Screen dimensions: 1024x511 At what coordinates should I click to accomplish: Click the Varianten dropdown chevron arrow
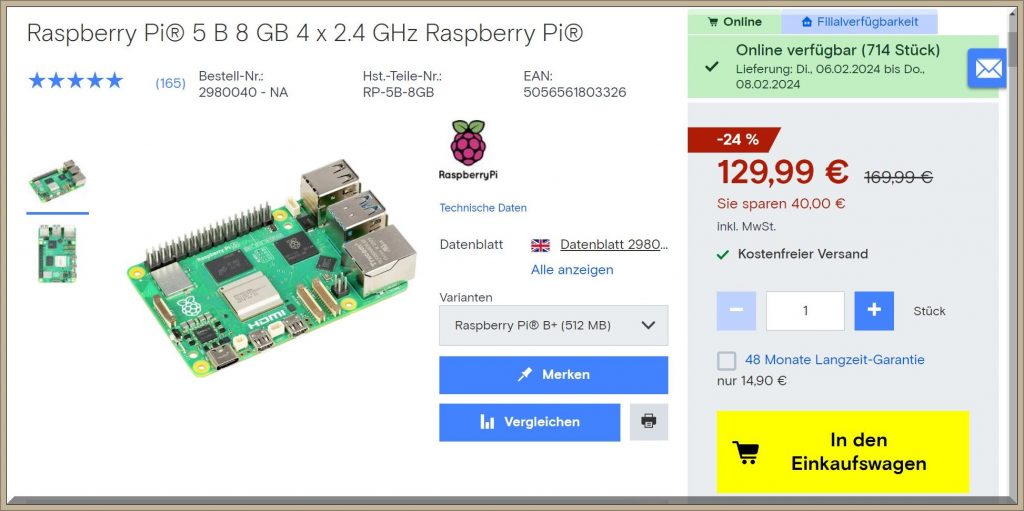pyautogui.click(x=648, y=325)
